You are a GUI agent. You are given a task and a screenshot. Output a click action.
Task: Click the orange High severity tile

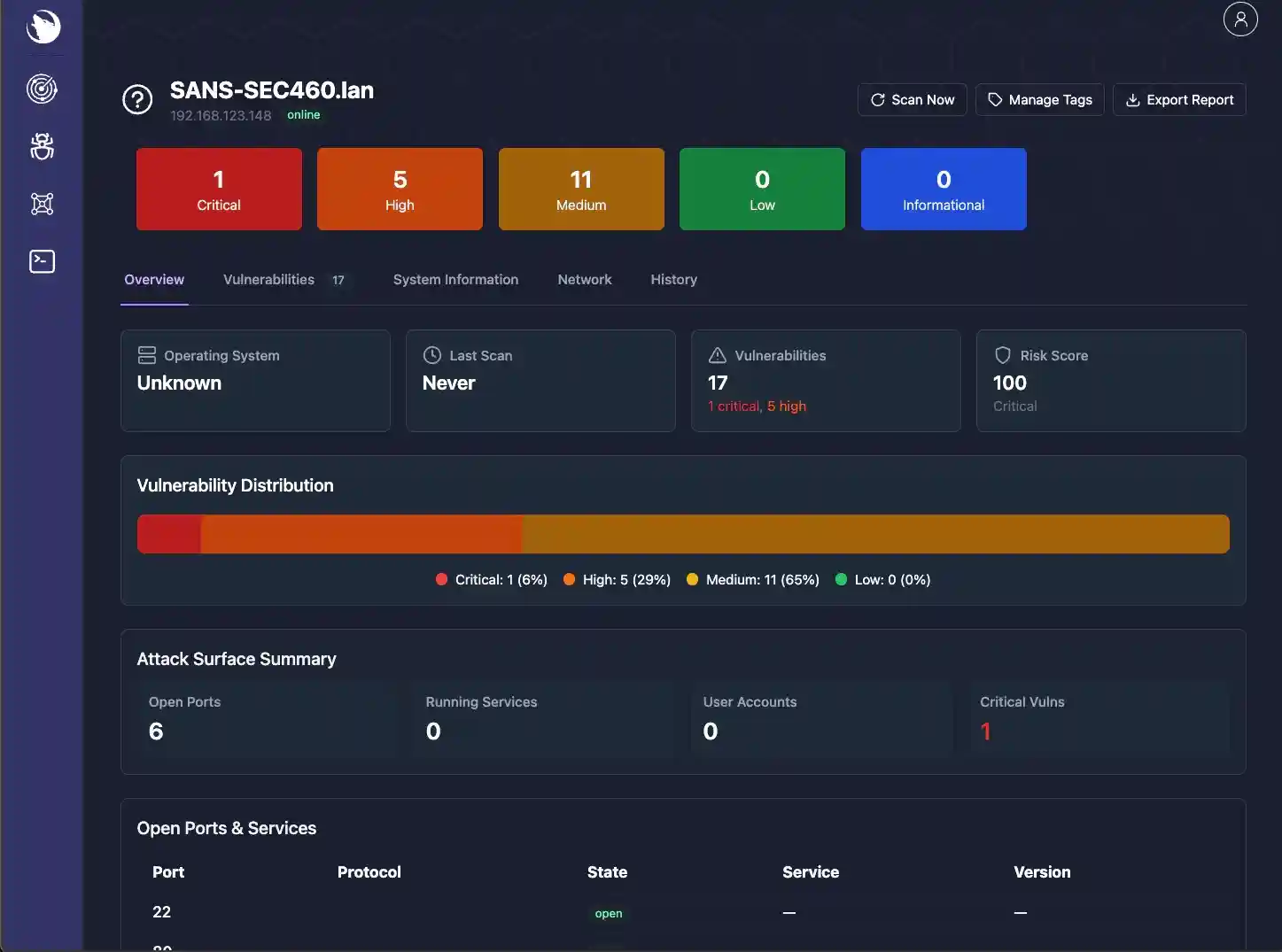(x=400, y=190)
